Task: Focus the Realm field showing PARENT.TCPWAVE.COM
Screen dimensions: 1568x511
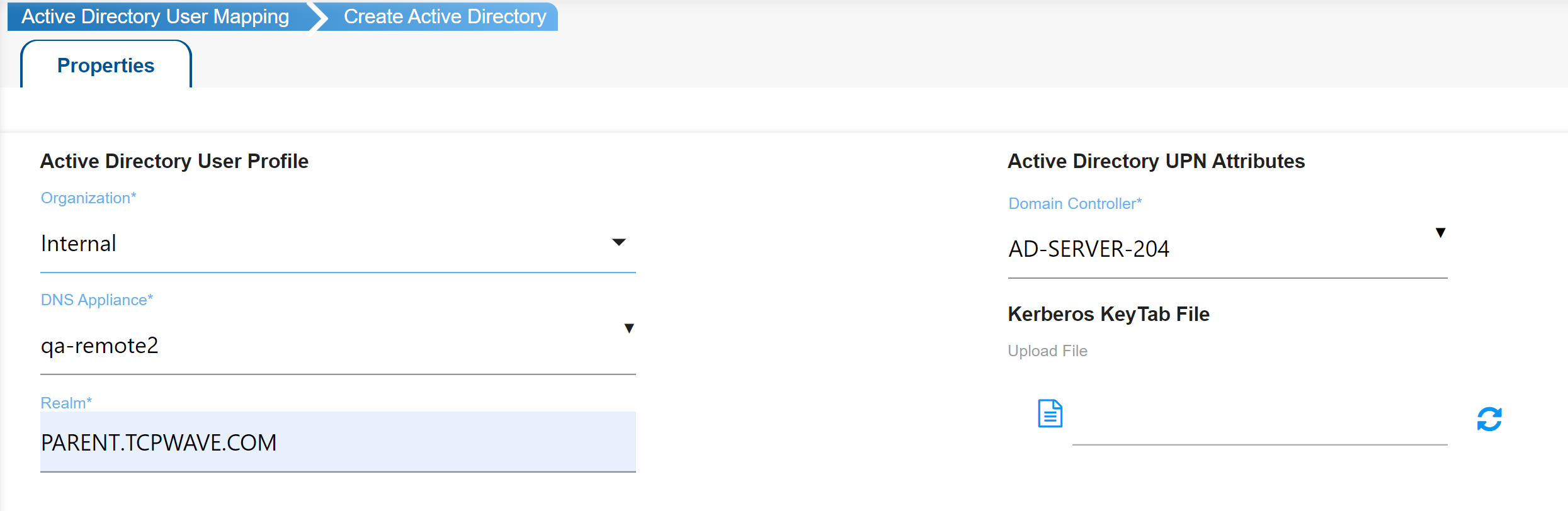Action: (x=338, y=442)
